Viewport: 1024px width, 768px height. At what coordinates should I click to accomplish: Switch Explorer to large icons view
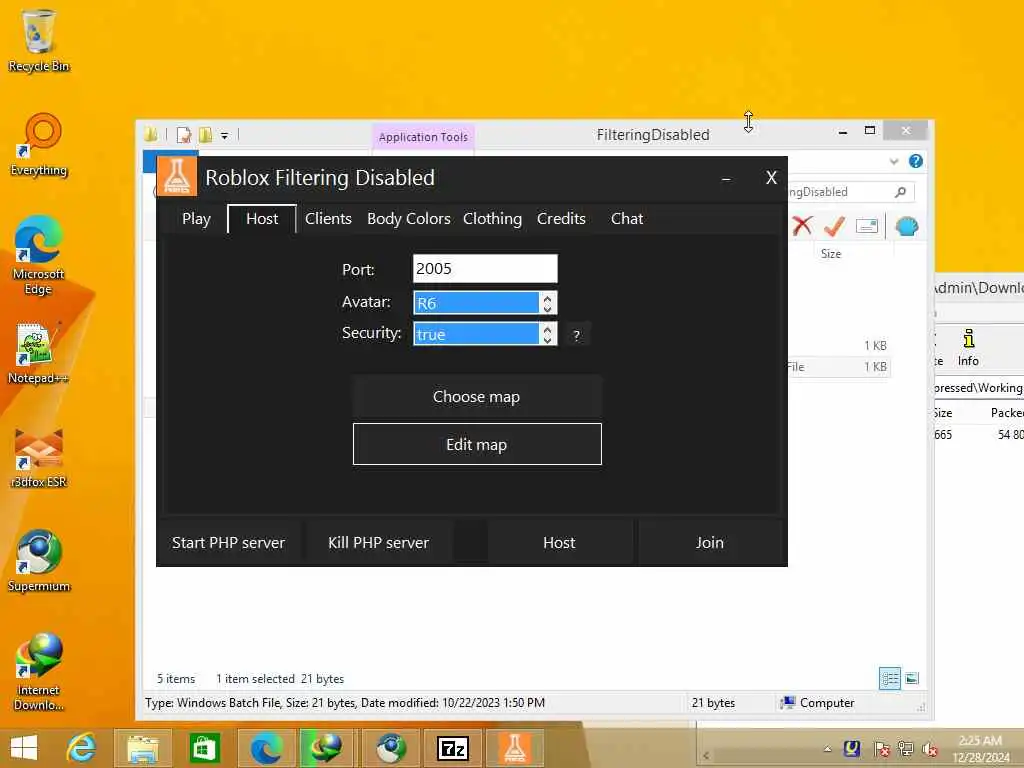click(912, 679)
